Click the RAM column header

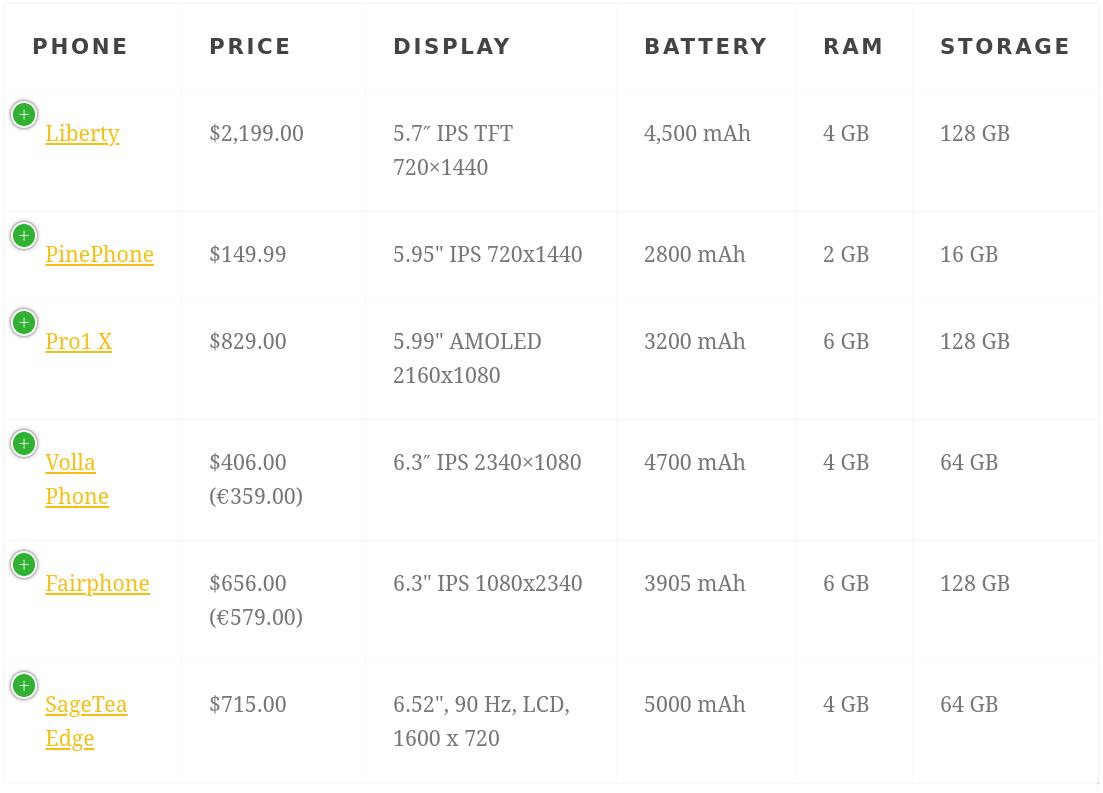[x=853, y=47]
